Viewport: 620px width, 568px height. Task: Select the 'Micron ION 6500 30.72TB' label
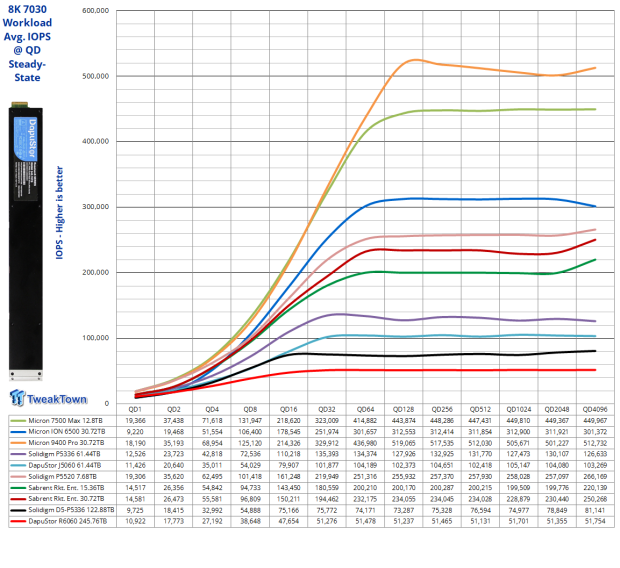point(67,432)
